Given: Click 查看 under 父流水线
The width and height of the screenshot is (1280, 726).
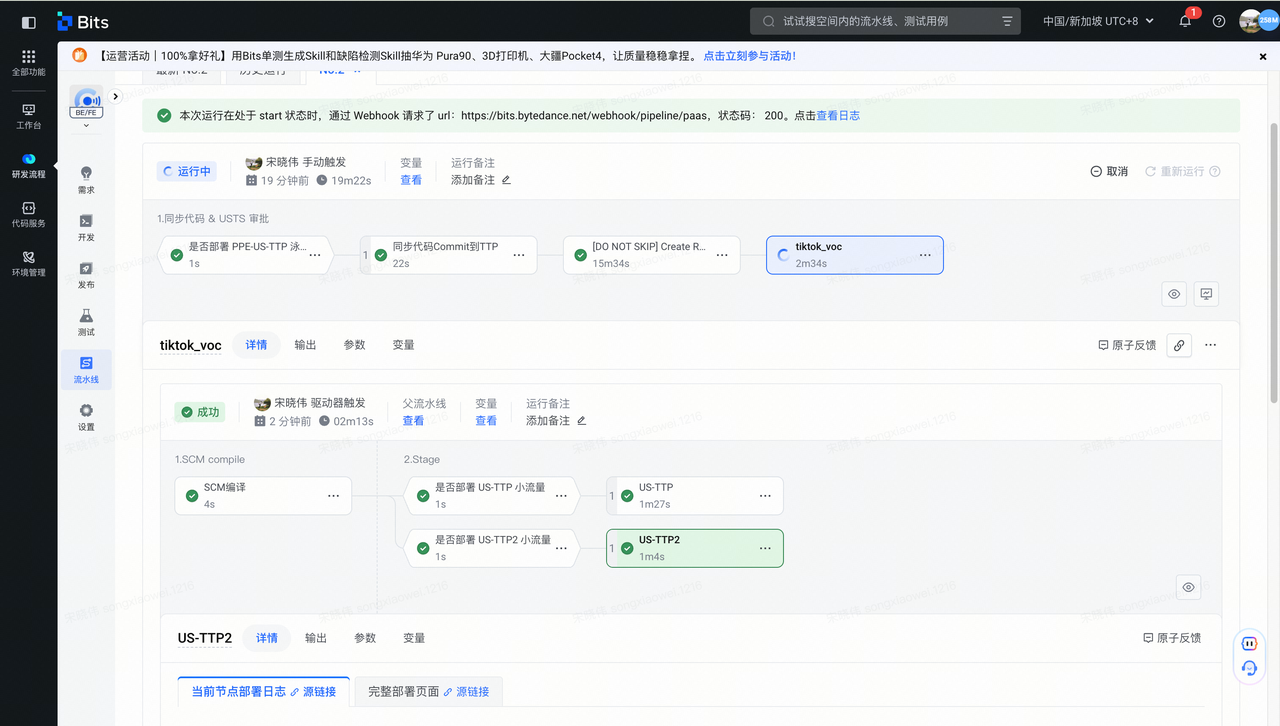Looking at the screenshot, I should 413,421.
